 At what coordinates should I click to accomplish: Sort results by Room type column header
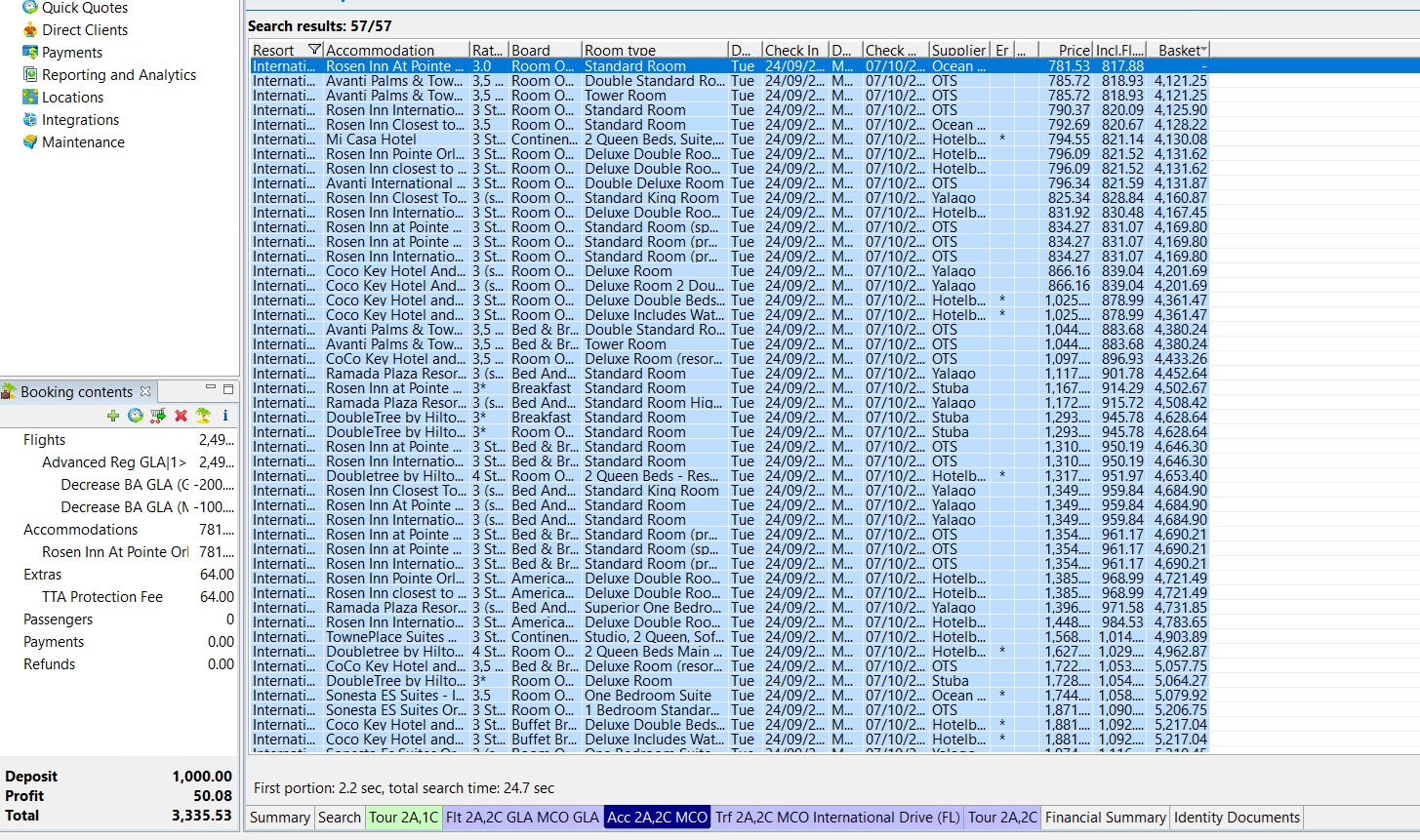click(655, 50)
